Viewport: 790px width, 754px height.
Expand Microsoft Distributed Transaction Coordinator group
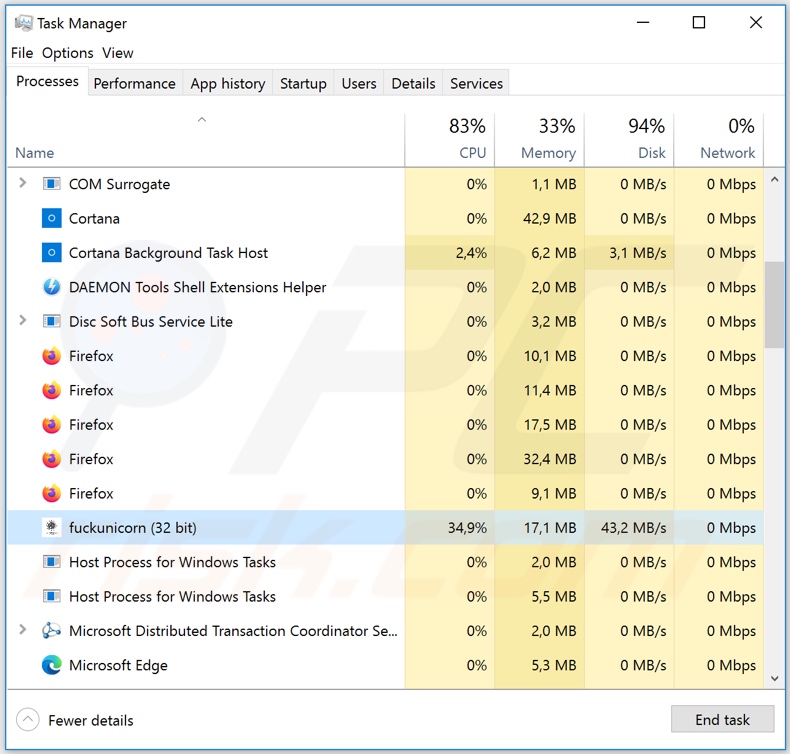pyautogui.click(x=22, y=630)
